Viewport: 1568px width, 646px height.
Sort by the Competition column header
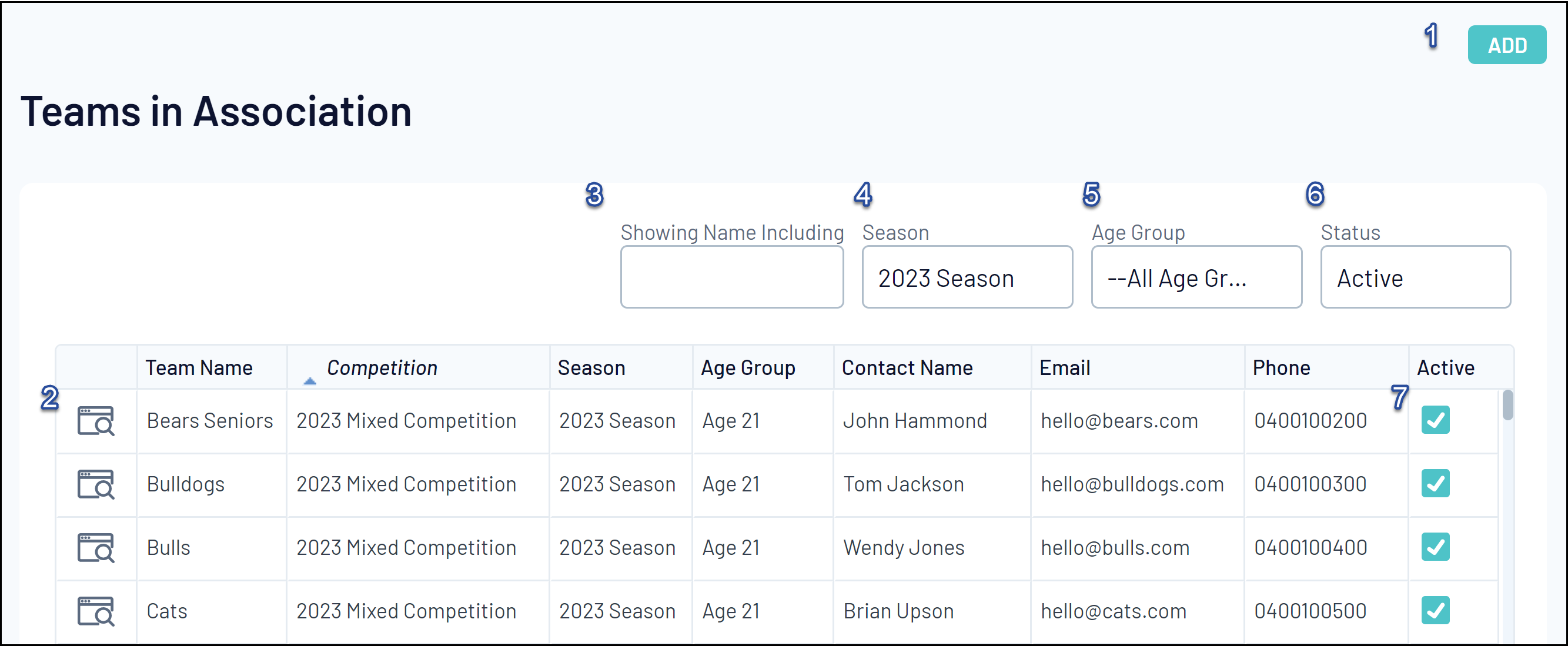(x=382, y=368)
